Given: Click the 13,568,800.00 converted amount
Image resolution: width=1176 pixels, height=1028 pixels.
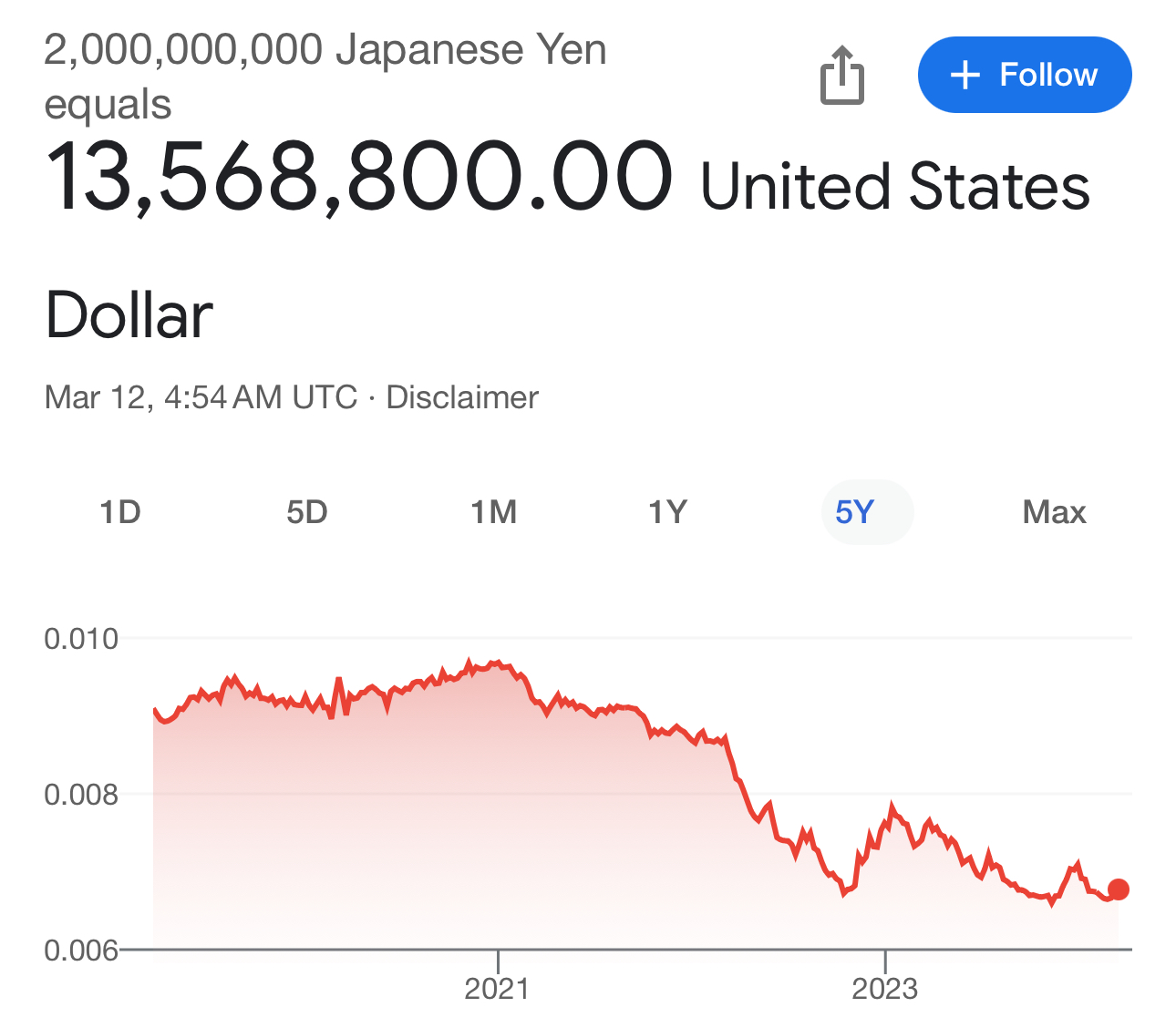Looking at the screenshot, I should [x=359, y=178].
